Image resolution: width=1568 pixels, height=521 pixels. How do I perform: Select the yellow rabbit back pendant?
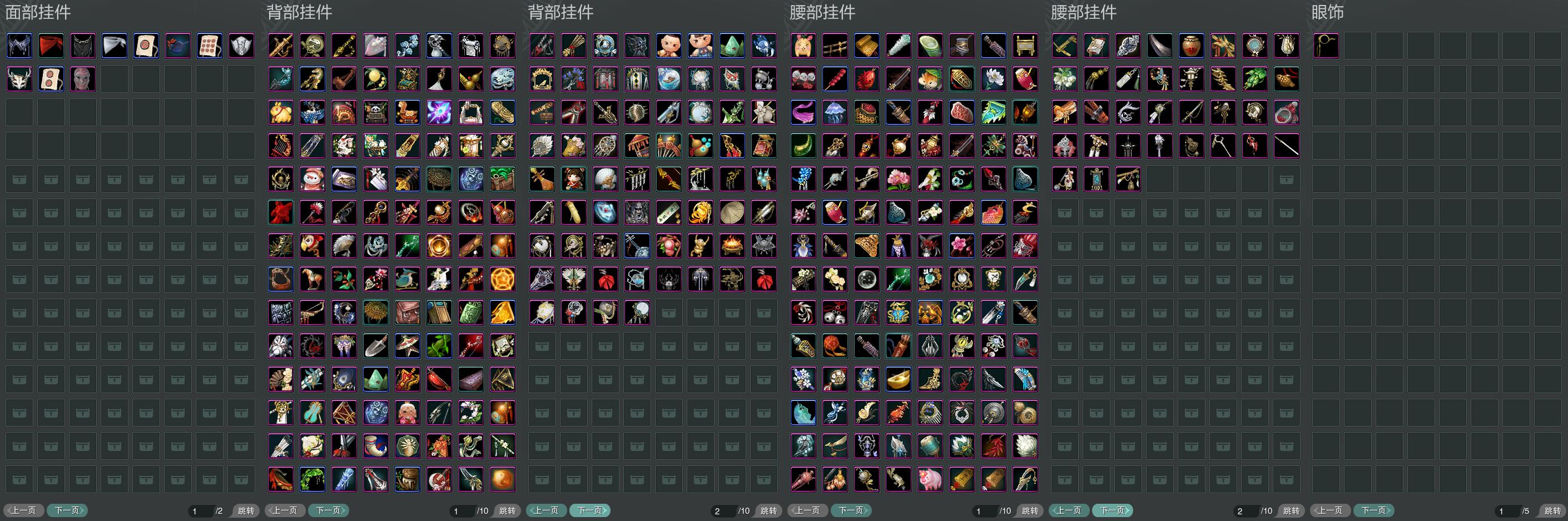coord(281,113)
